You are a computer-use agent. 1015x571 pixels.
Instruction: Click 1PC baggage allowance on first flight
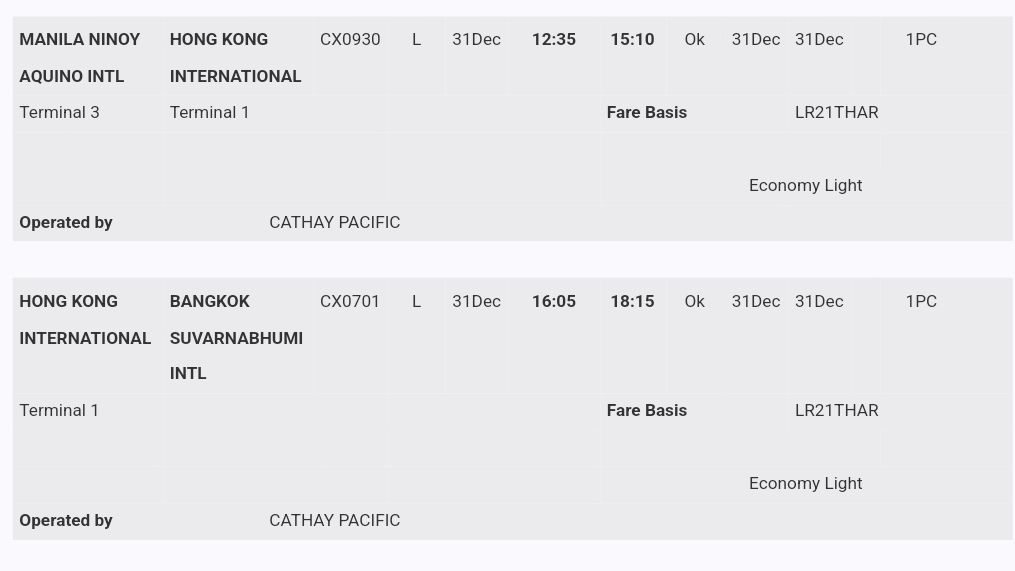[921, 40]
